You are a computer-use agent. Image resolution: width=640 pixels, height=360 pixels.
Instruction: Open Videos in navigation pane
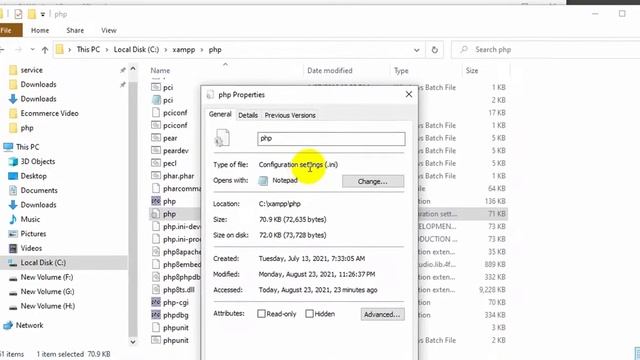pyautogui.click(x=31, y=248)
